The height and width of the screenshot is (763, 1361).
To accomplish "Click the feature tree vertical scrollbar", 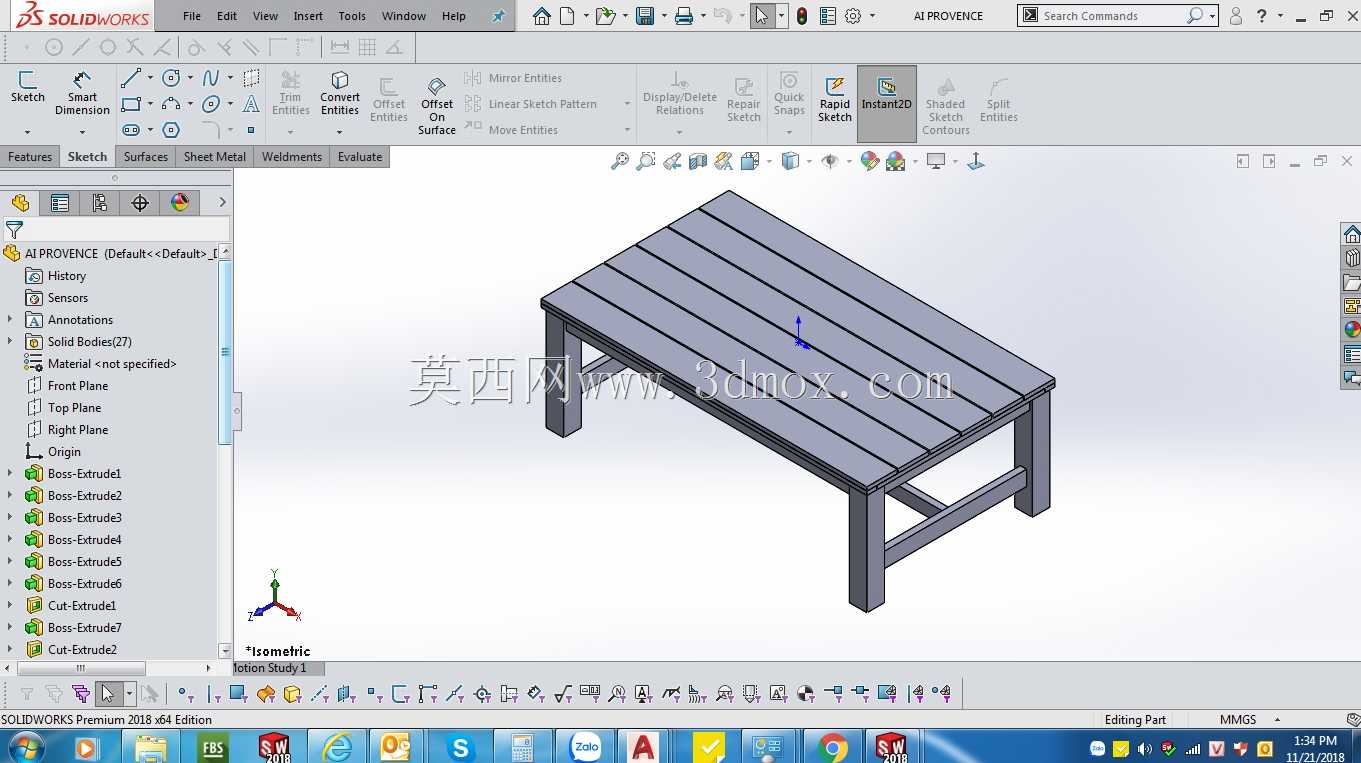I will pyautogui.click(x=225, y=352).
